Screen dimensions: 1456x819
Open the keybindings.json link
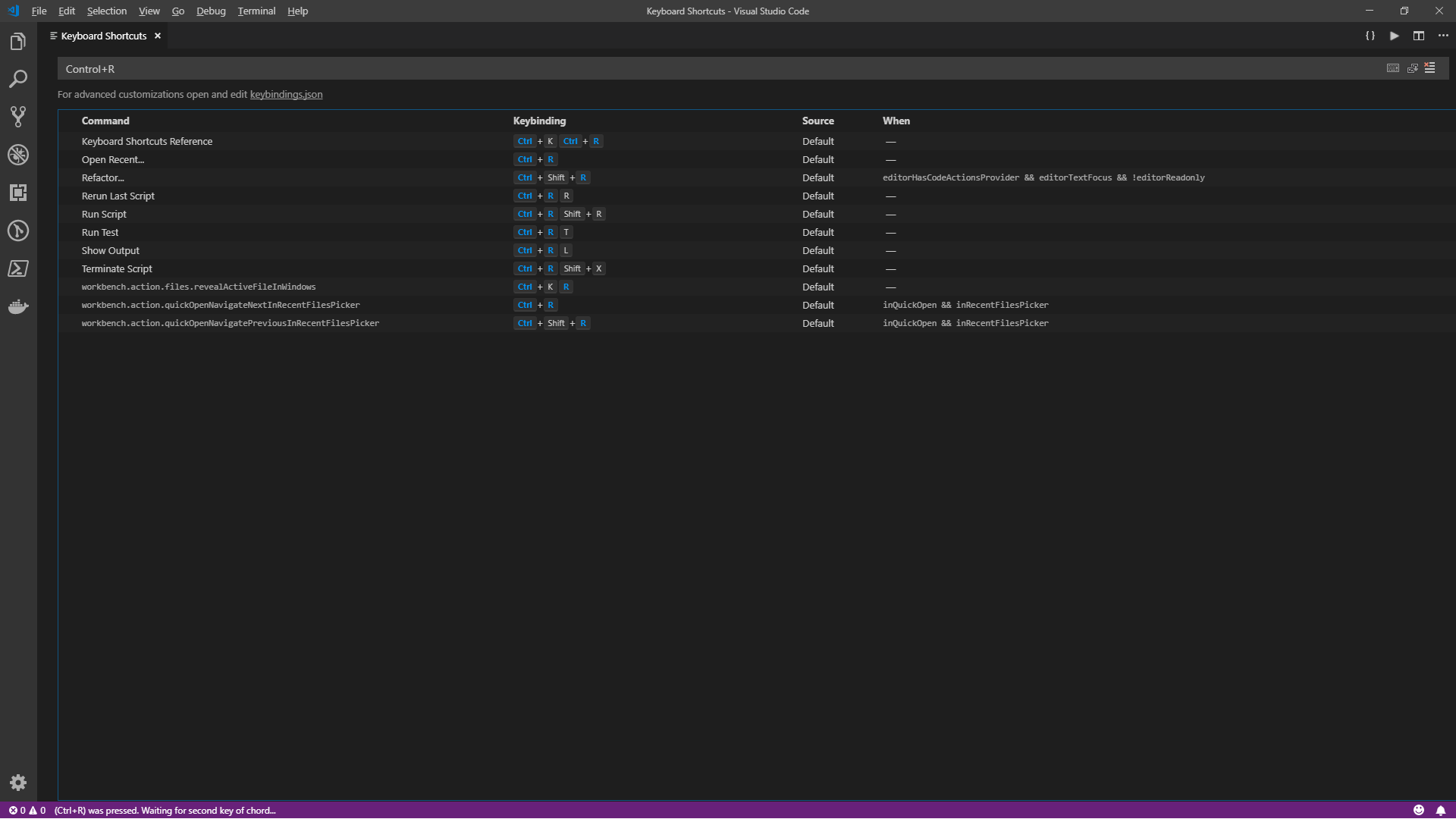tap(286, 94)
